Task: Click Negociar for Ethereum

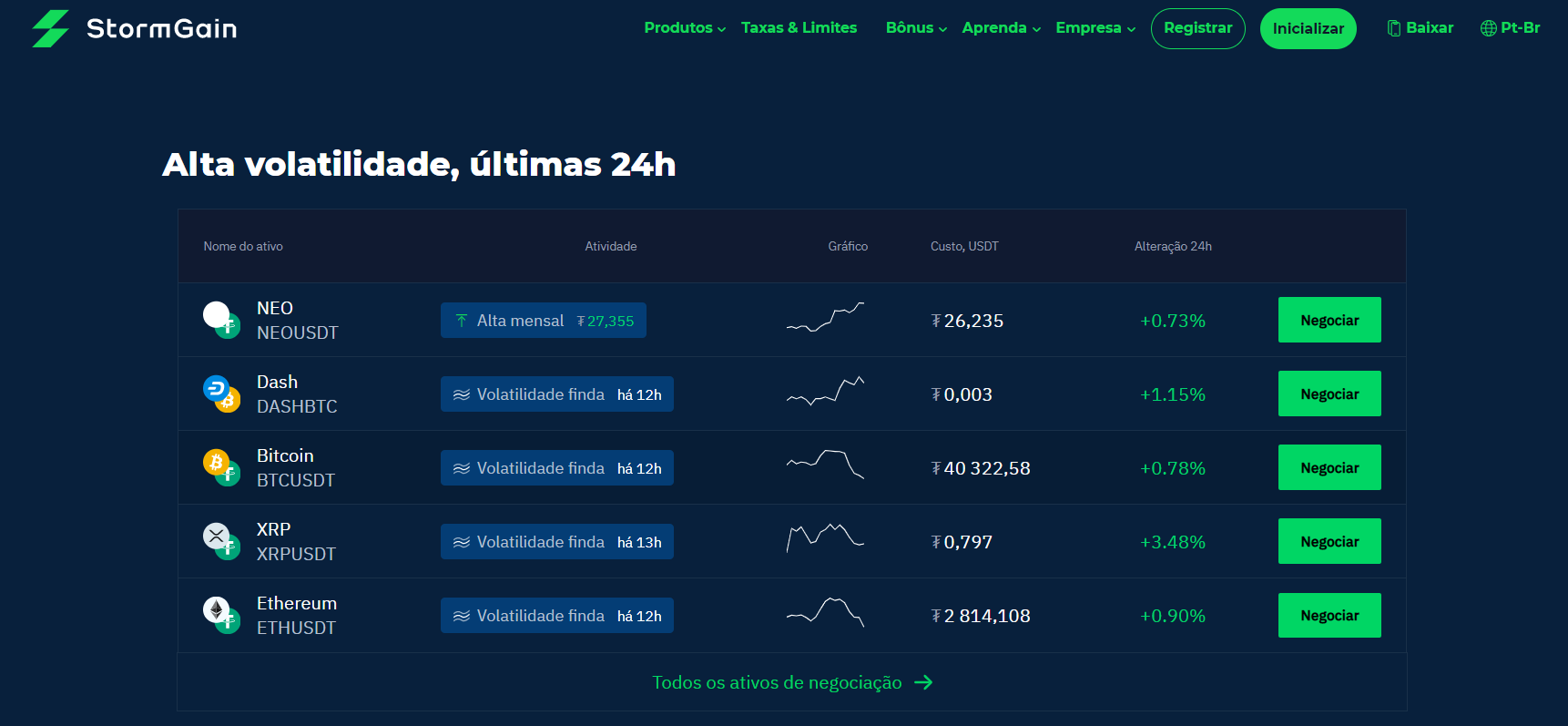Action: click(x=1329, y=615)
